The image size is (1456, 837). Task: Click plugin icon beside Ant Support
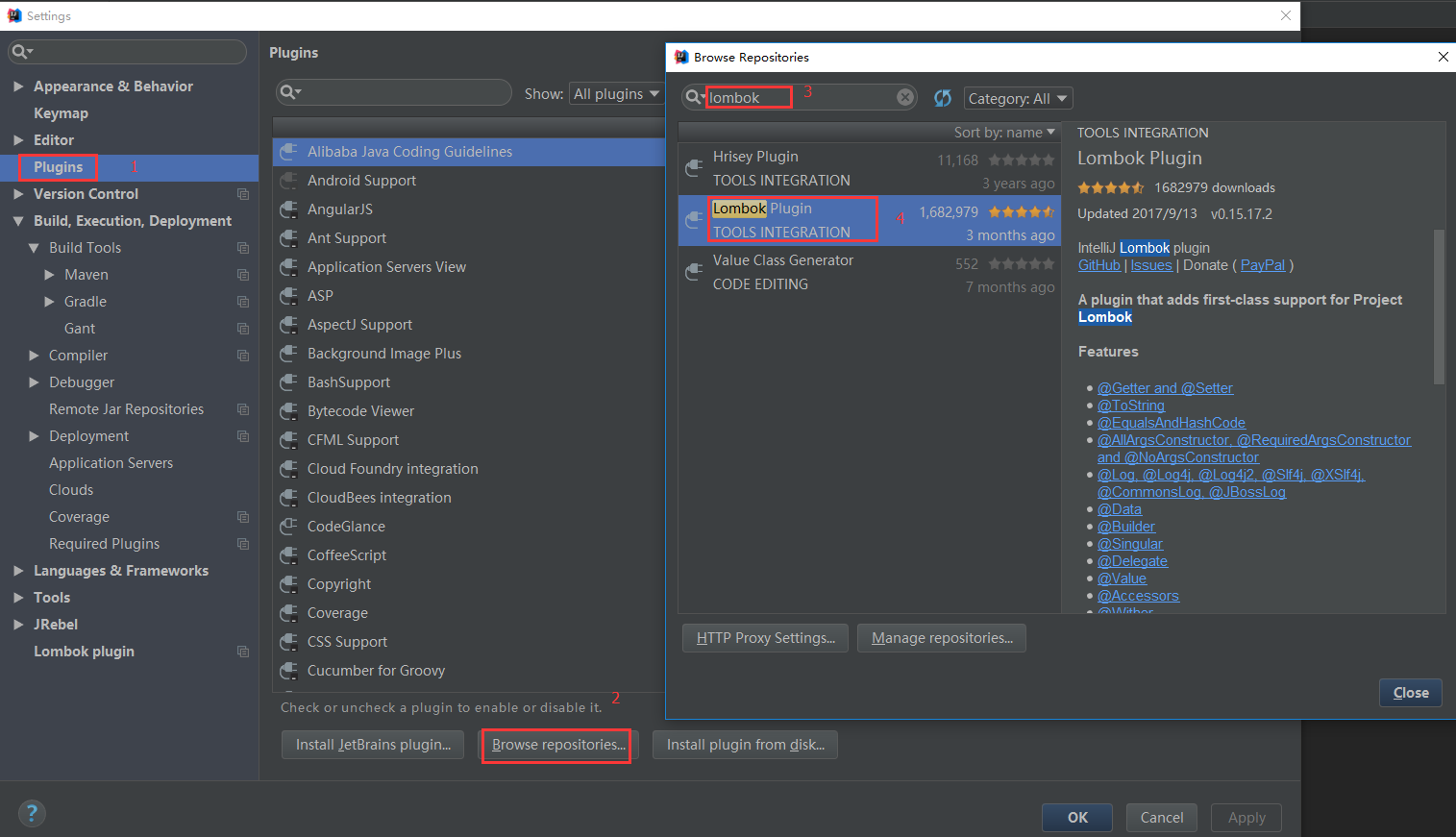click(x=288, y=238)
